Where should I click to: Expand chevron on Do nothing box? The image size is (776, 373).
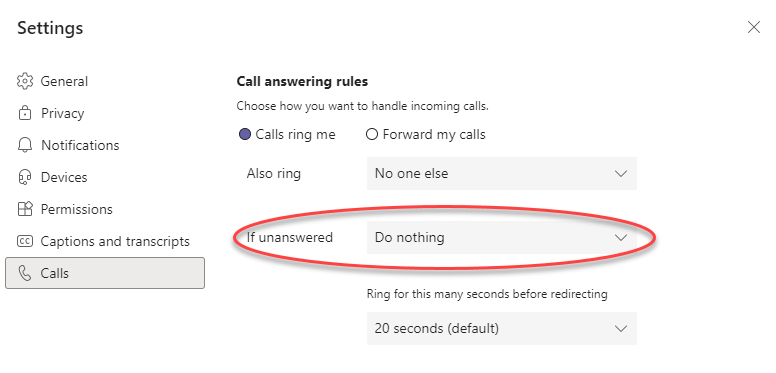tap(621, 238)
